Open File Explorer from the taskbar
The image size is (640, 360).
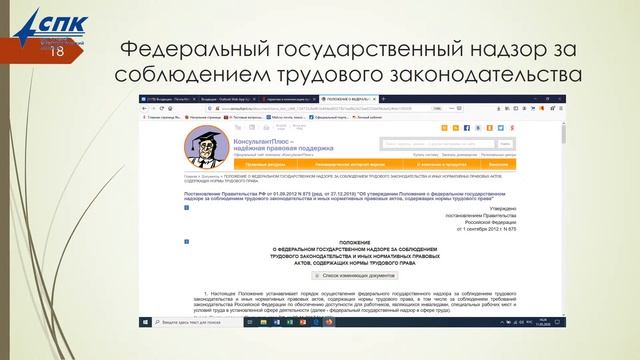pyautogui.click(x=263, y=322)
